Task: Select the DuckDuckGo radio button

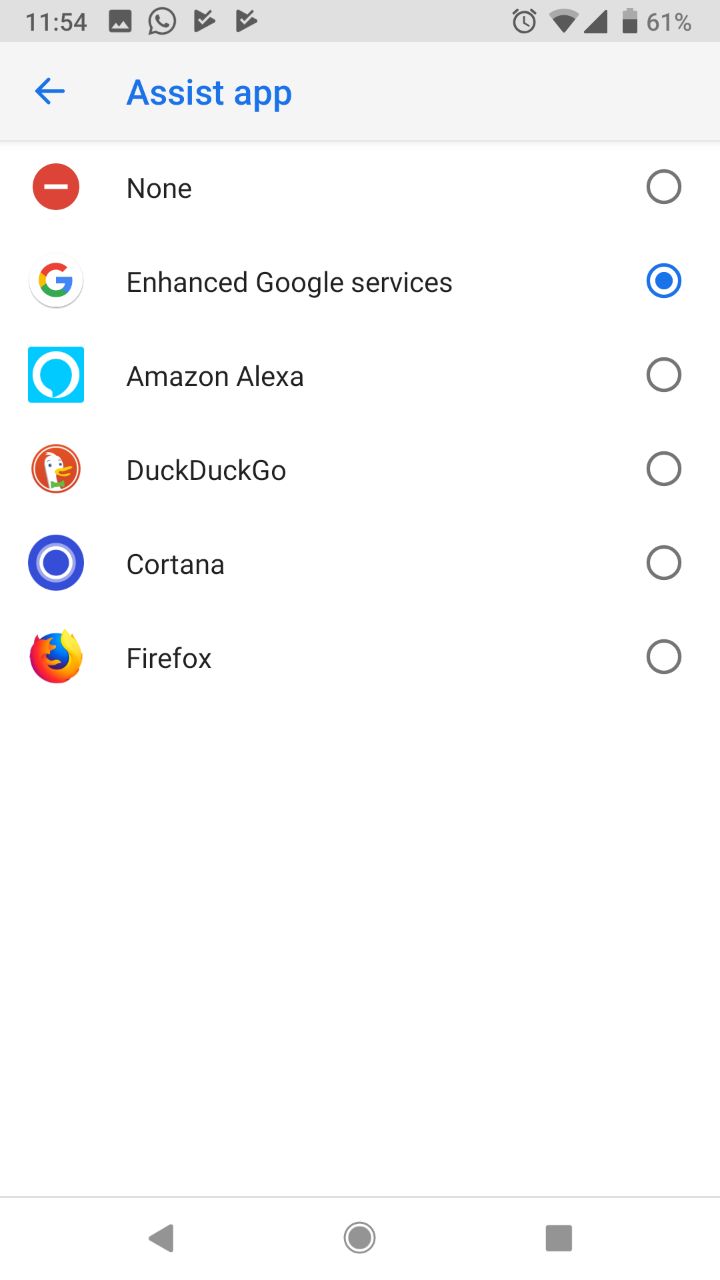Action: coord(664,469)
